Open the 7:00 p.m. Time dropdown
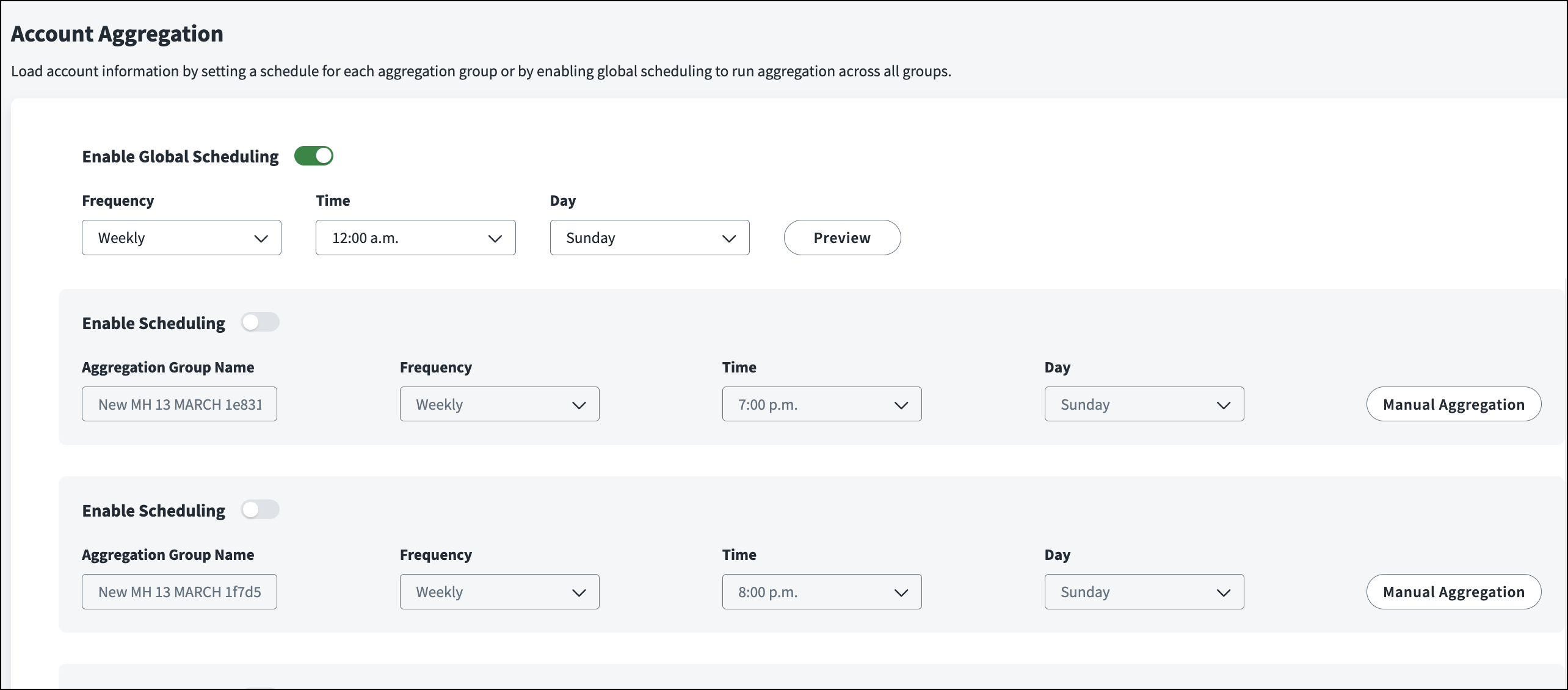The width and height of the screenshot is (1568, 690). pos(821,404)
